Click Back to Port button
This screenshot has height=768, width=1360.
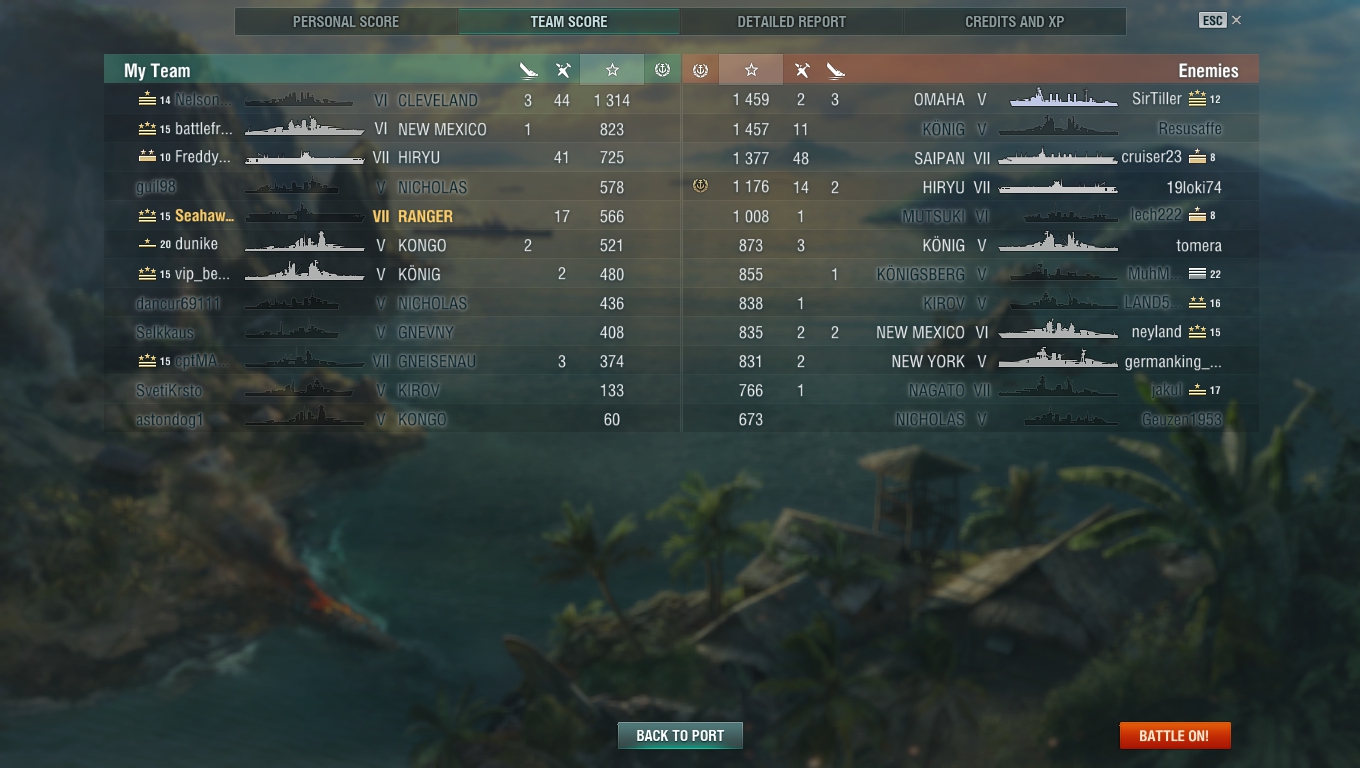click(x=680, y=735)
